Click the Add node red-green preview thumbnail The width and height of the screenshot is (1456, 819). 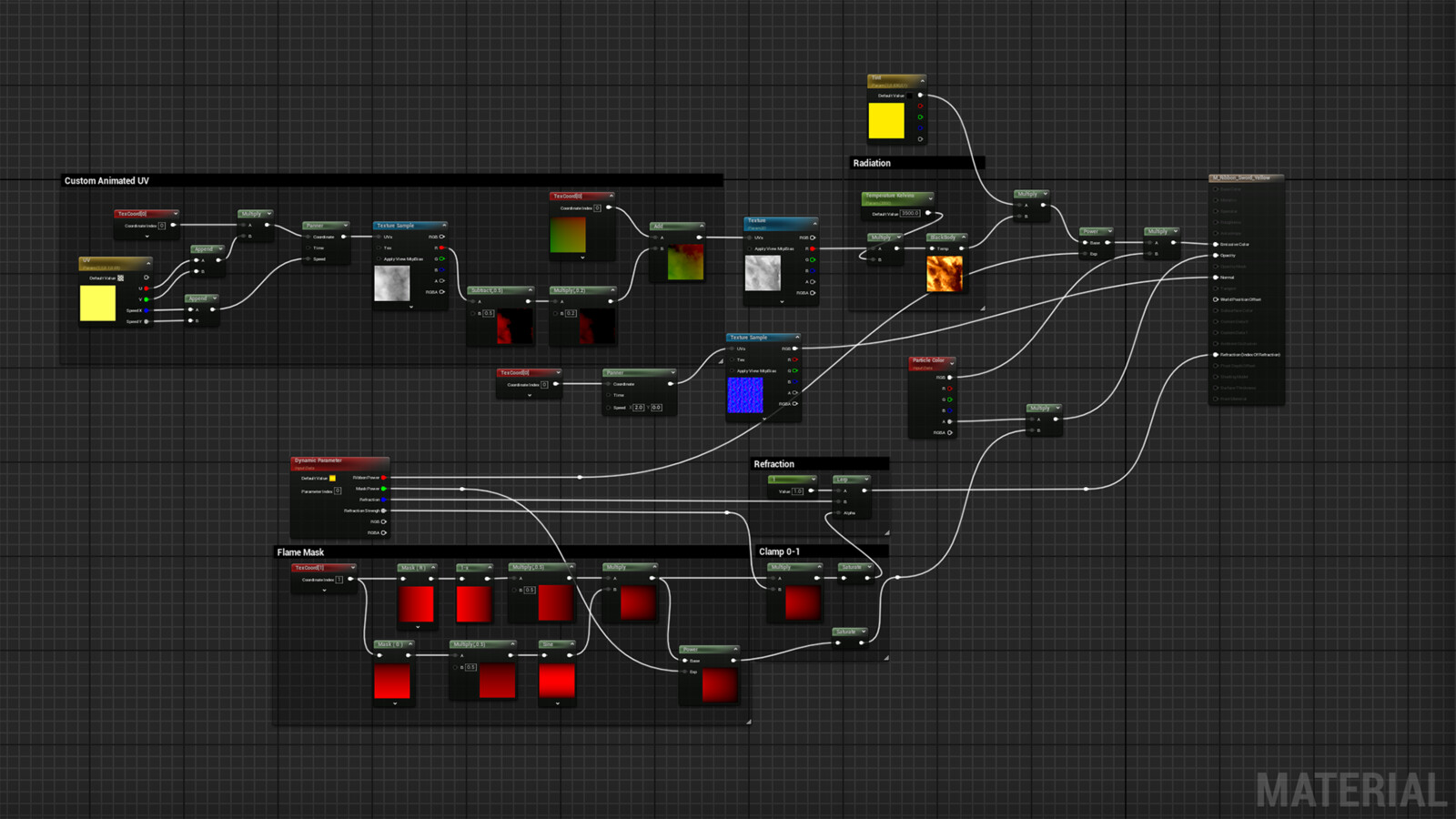pyautogui.click(x=685, y=262)
